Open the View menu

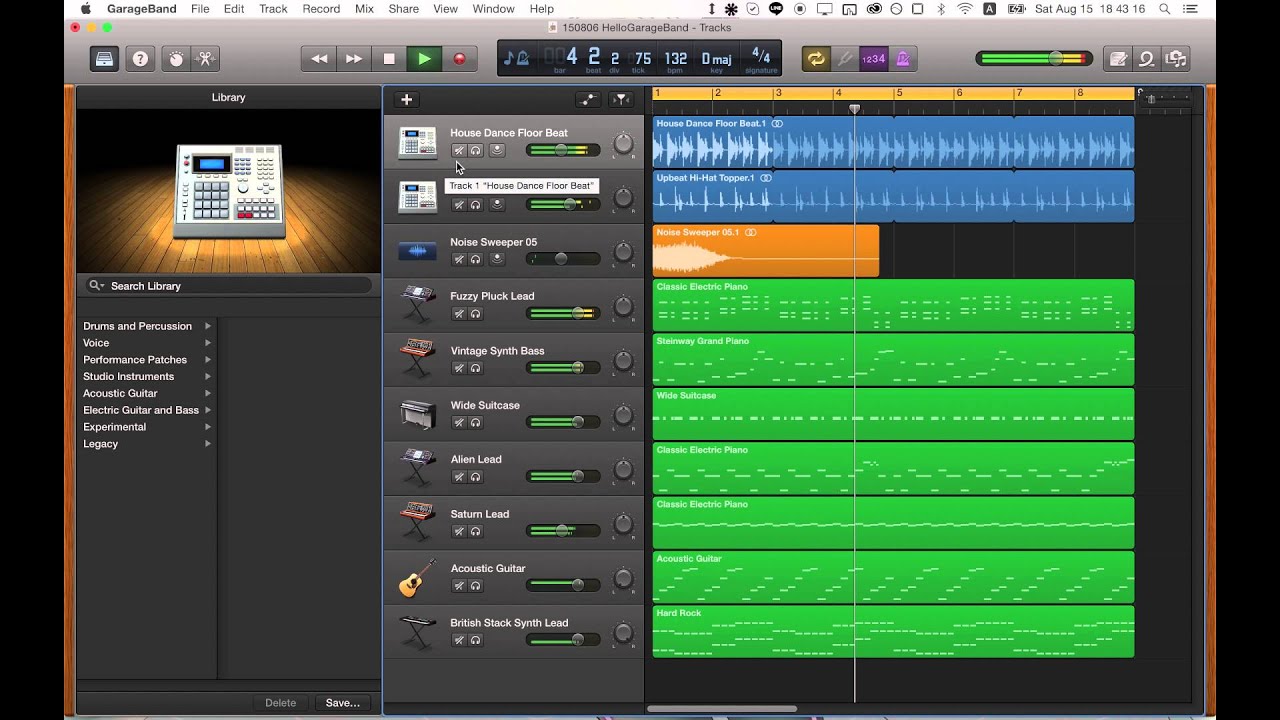pos(446,9)
